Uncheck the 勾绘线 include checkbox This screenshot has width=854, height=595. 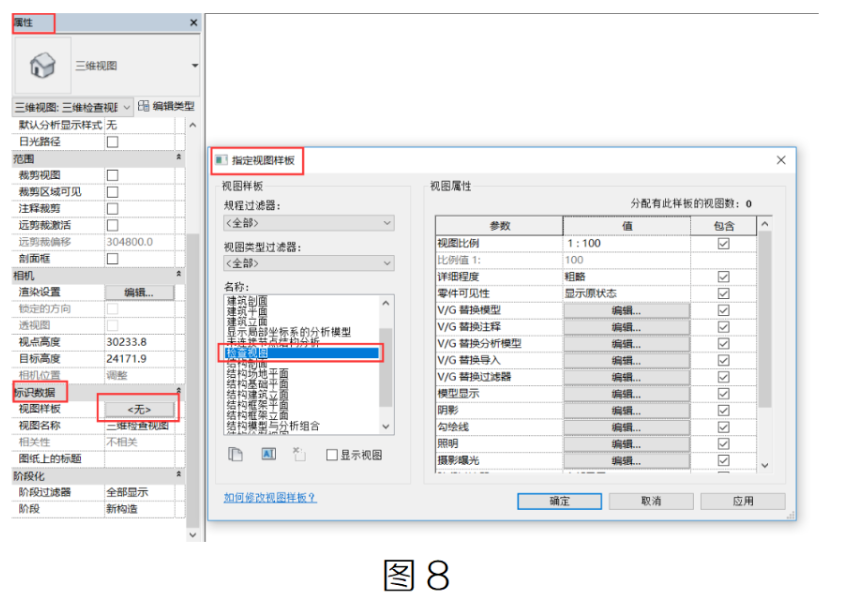(723, 427)
